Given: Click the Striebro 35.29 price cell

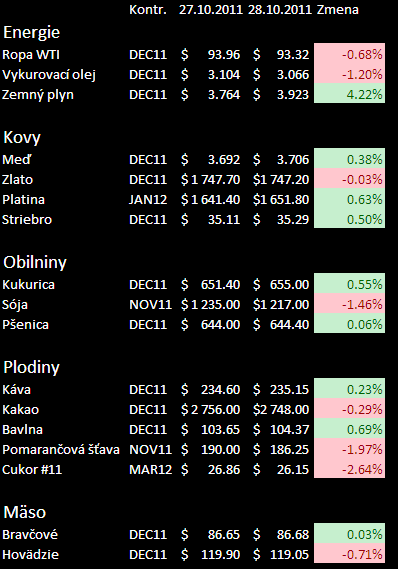Looking at the screenshot, I should click(281, 220).
